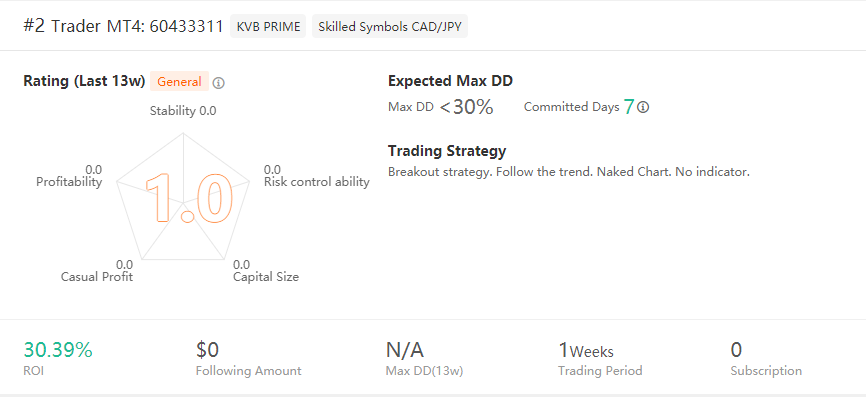Click the 30.39% ROI value
The width and height of the screenshot is (866, 397).
tap(57, 350)
